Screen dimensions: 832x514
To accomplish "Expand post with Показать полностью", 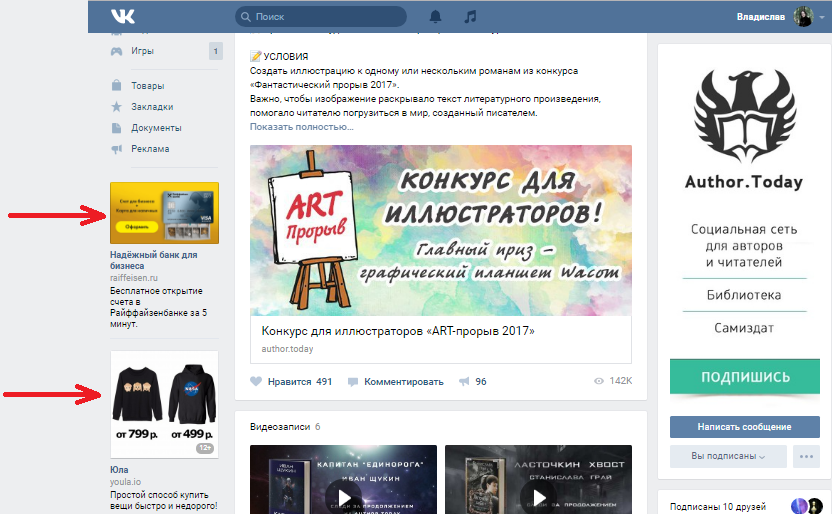I will [x=301, y=127].
